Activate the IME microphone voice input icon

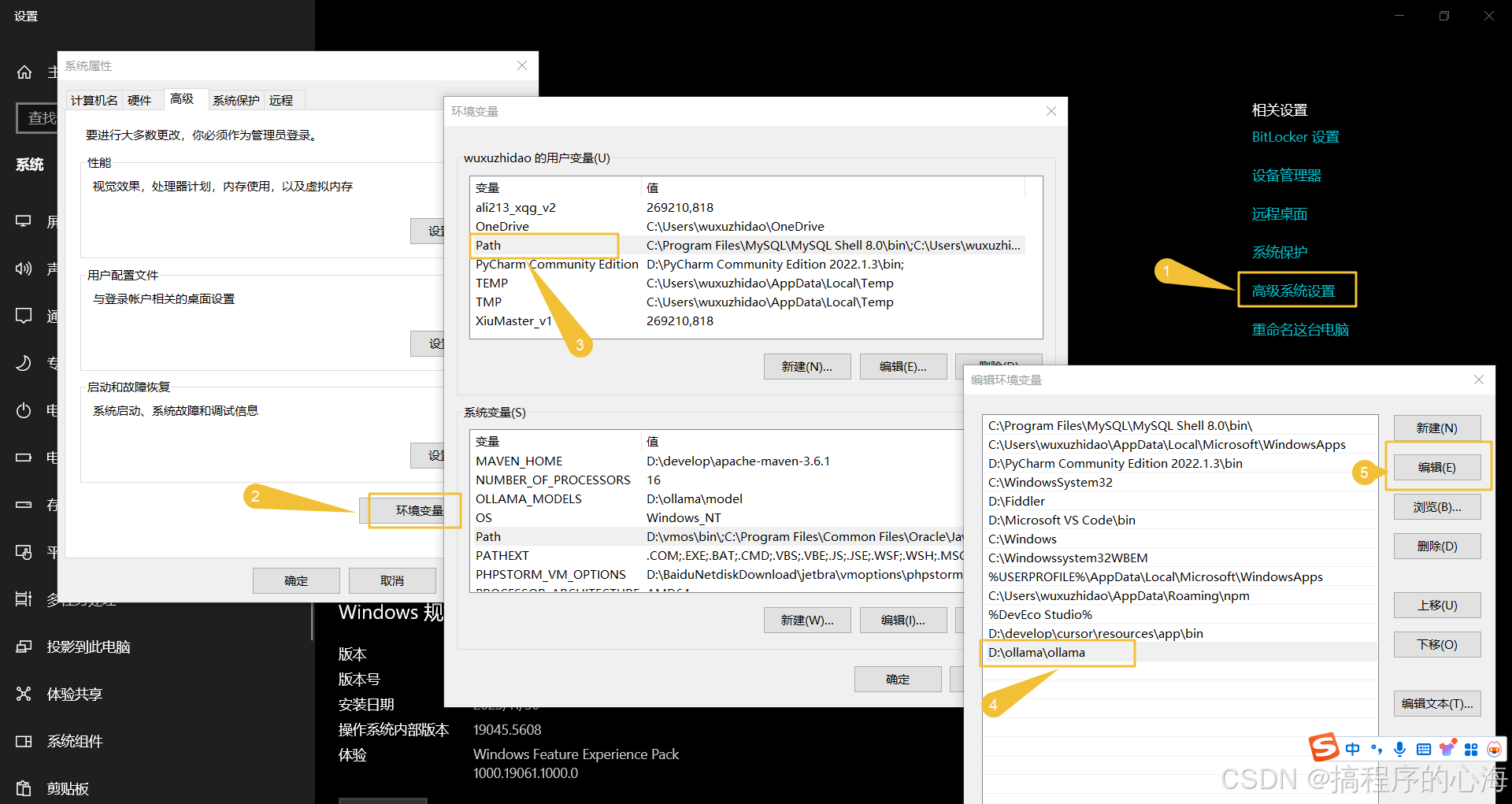1399,749
